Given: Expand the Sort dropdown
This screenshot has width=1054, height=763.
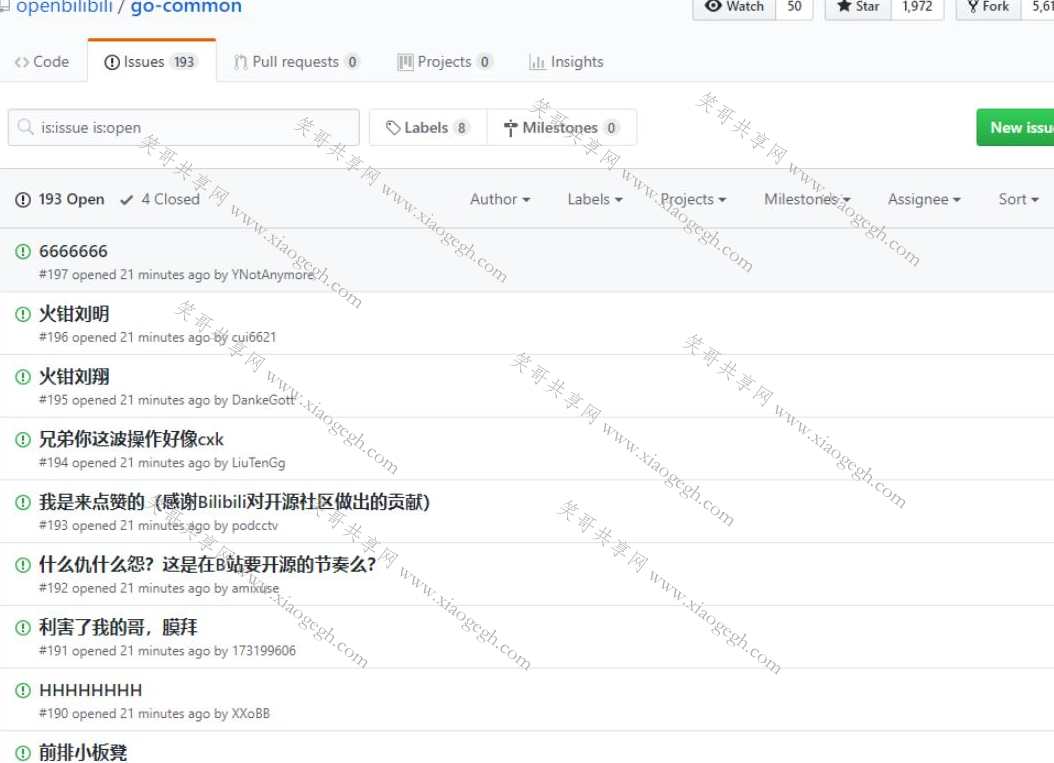Looking at the screenshot, I should click(x=1018, y=200).
